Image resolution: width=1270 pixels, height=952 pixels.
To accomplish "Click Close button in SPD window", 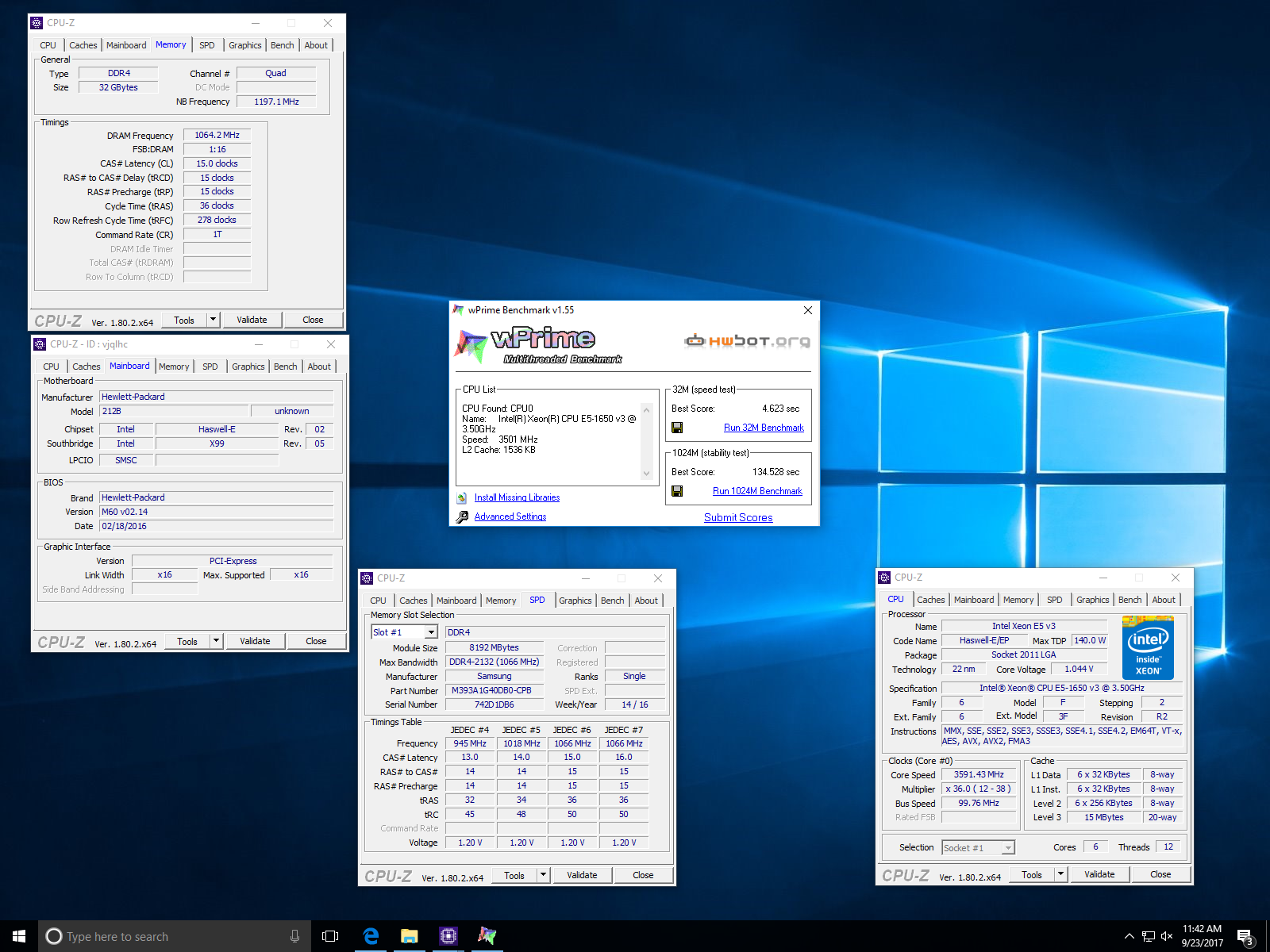I will tap(643, 875).
